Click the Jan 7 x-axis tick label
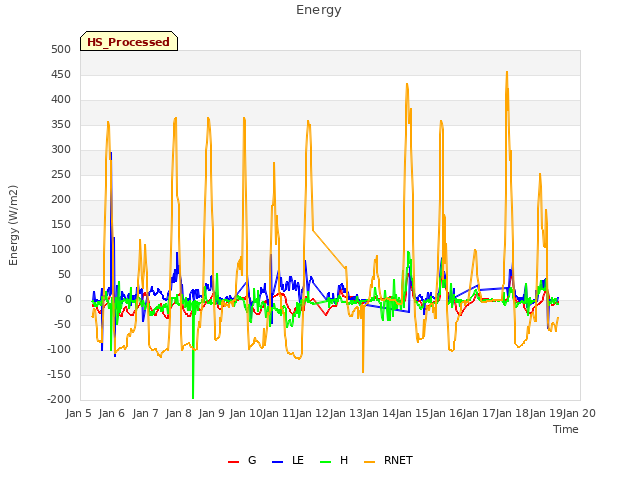The width and height of the screenshot is (640, 480). tap(145, 413)
